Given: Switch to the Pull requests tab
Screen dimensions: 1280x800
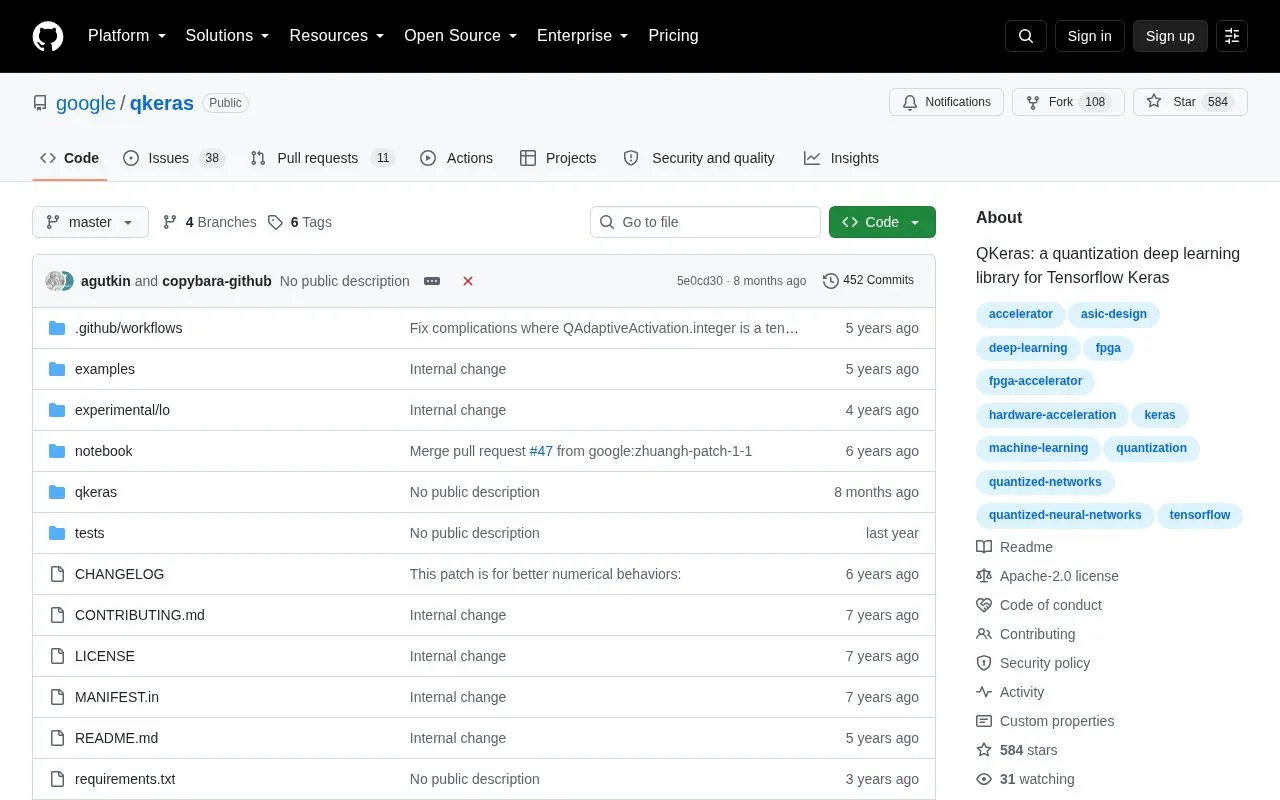Looking at the screenshot, I should click(x=323, y=158).
